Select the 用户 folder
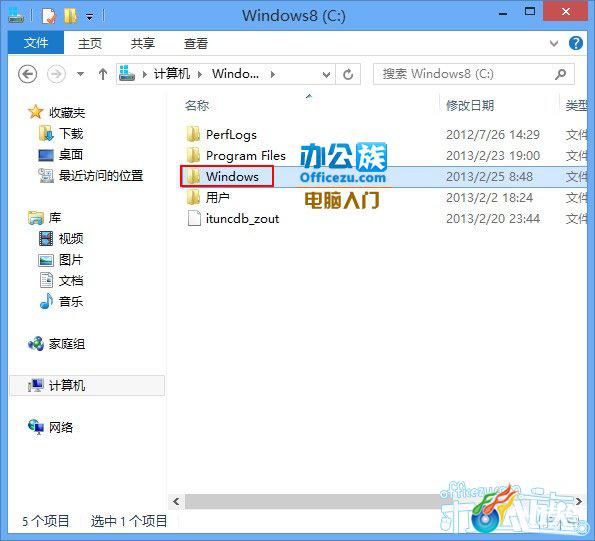The image size is (595, 541). [218, 198]
